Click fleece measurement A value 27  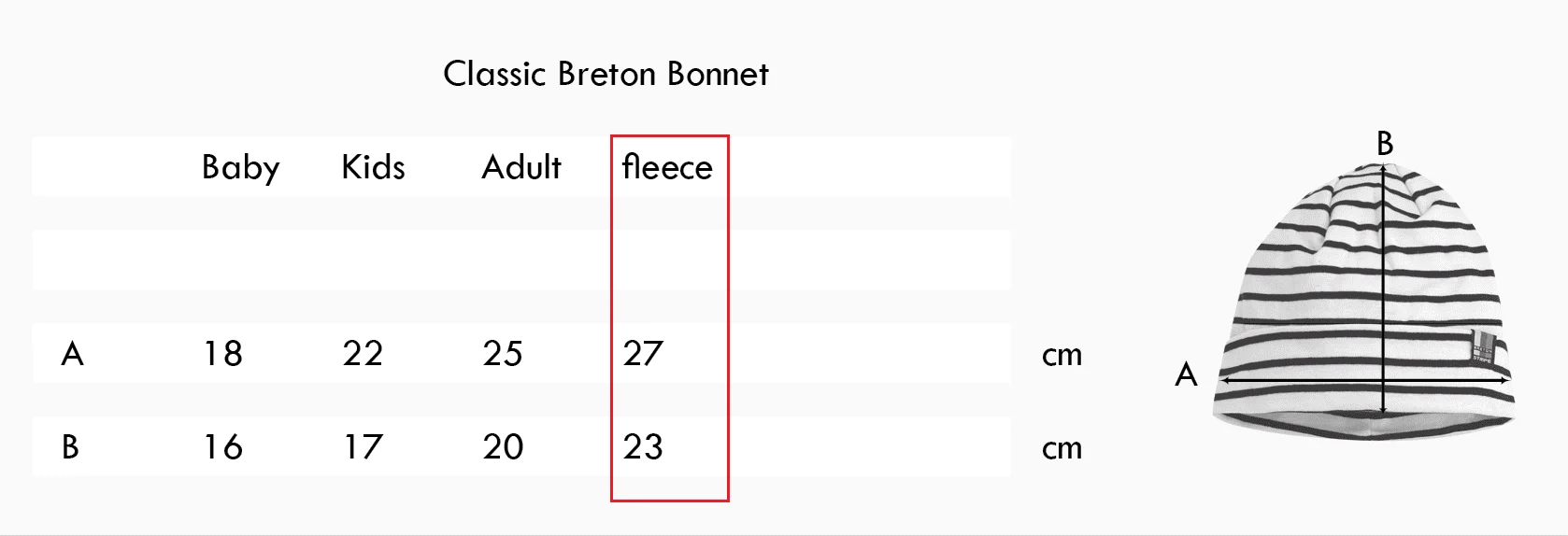(643, 354)
